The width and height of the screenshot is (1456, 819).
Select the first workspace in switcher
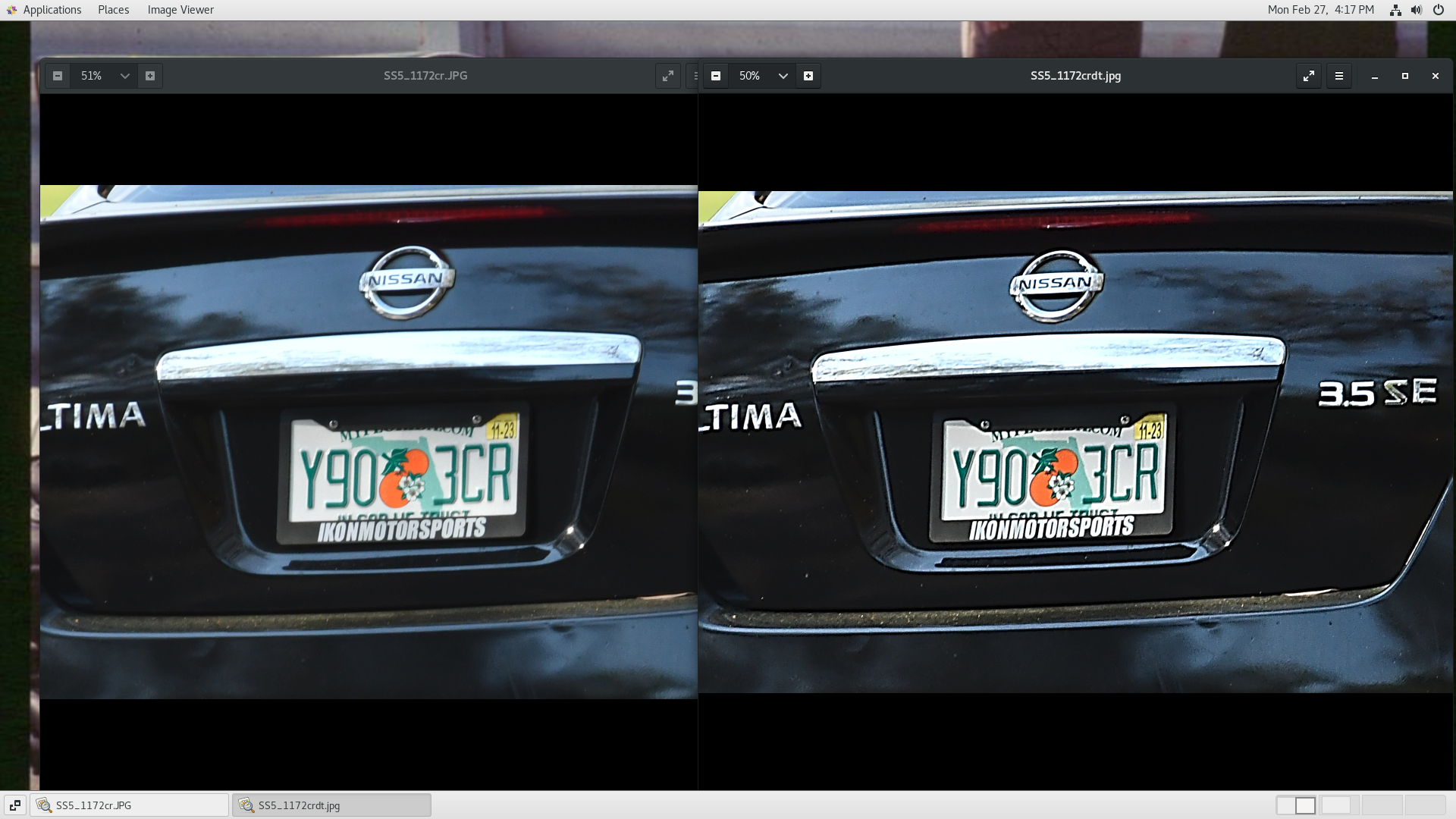tap(1296, 805)
